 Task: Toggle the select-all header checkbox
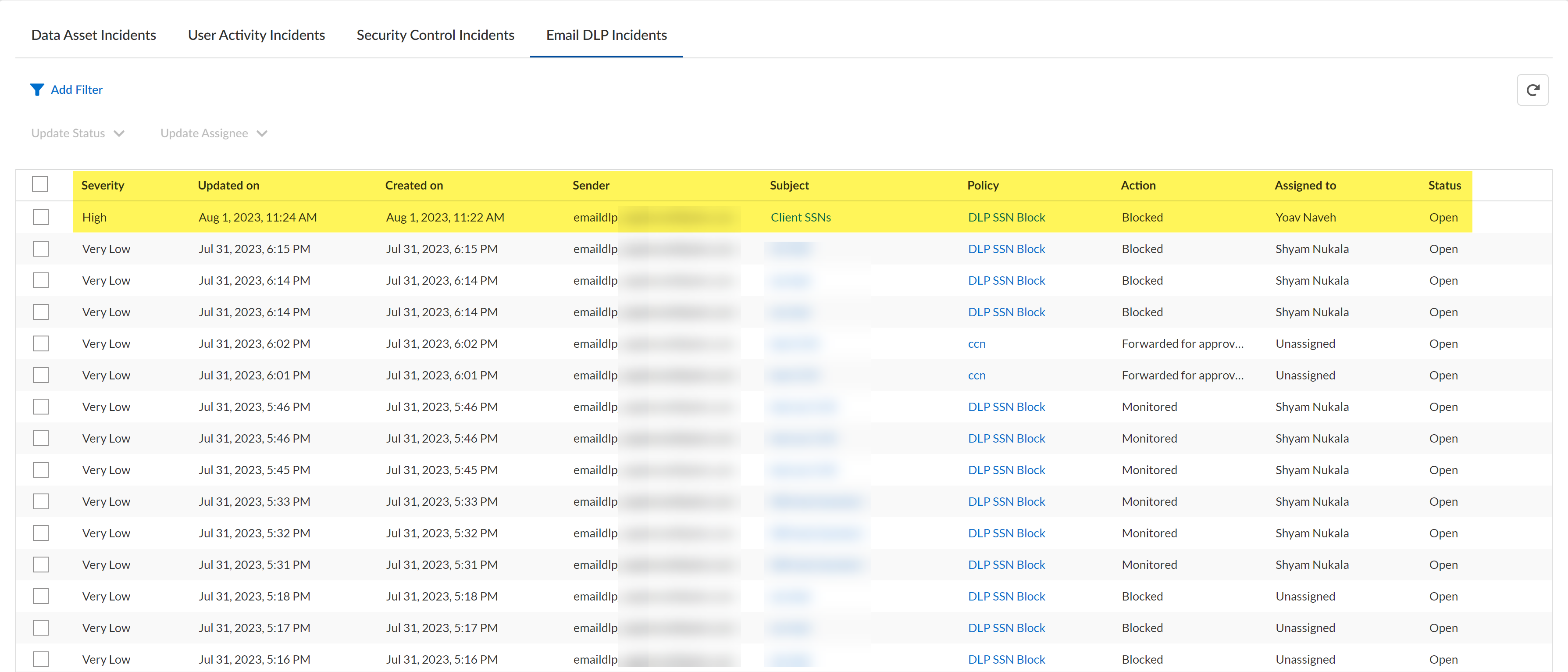tap(40, 184)
